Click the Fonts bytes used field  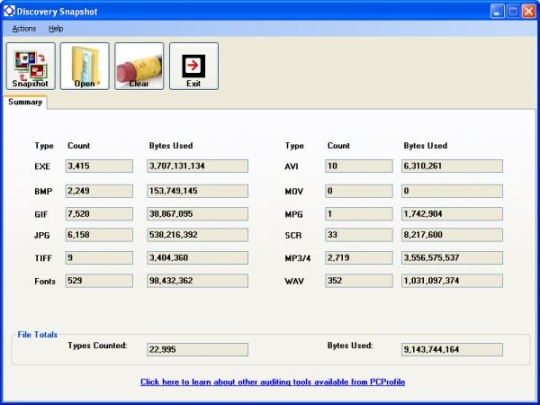click(197, 281)
